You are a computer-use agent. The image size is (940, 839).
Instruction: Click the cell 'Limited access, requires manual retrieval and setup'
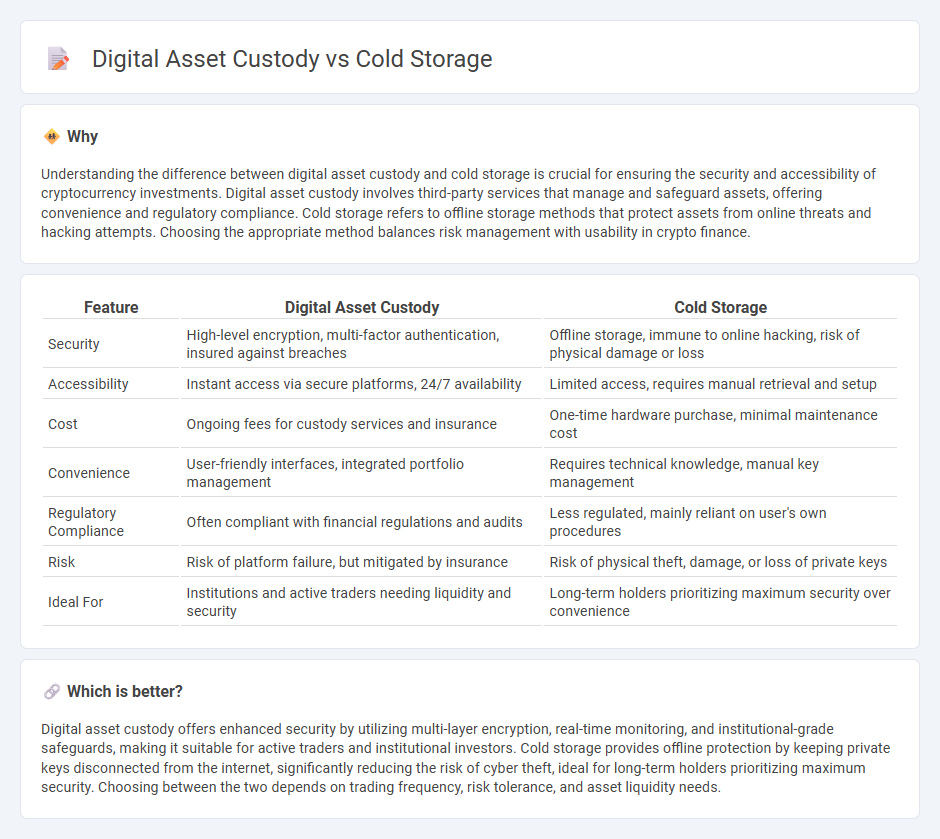click(x=720, y=384)
